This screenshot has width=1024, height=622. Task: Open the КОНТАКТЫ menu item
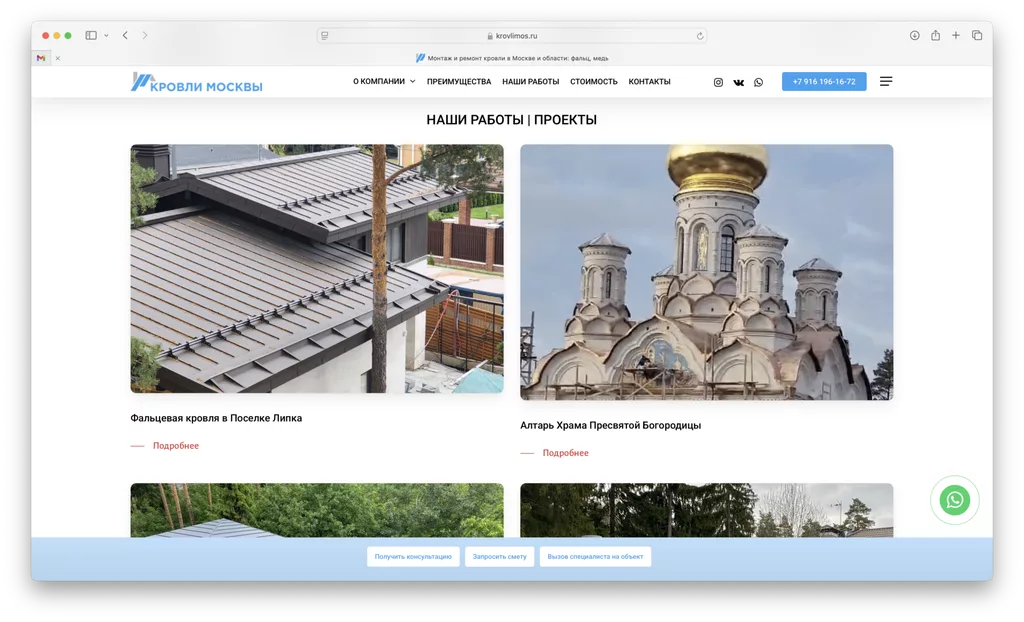[649, 82]
